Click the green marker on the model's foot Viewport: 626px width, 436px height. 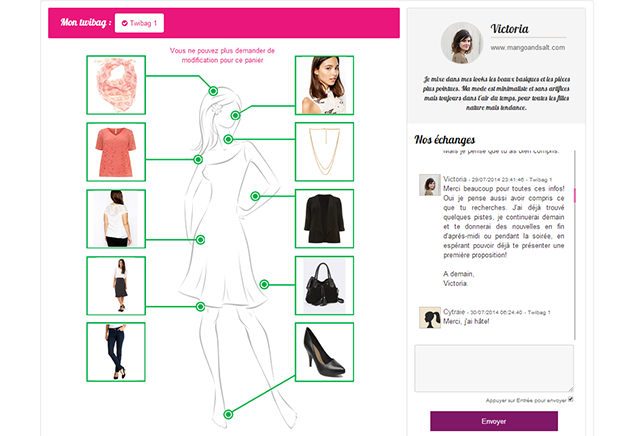point(228,414)
